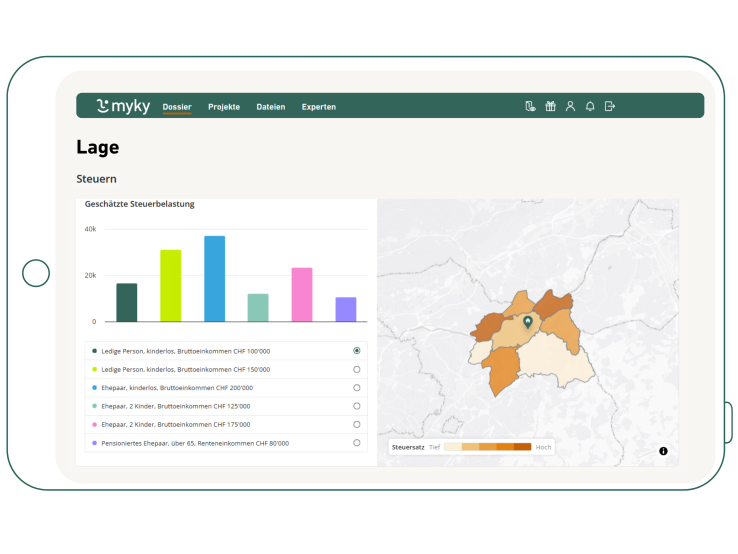Click the darkest Steuersatz legend swatch
This screenshot has width=738, height=554.
coord(522,447)
